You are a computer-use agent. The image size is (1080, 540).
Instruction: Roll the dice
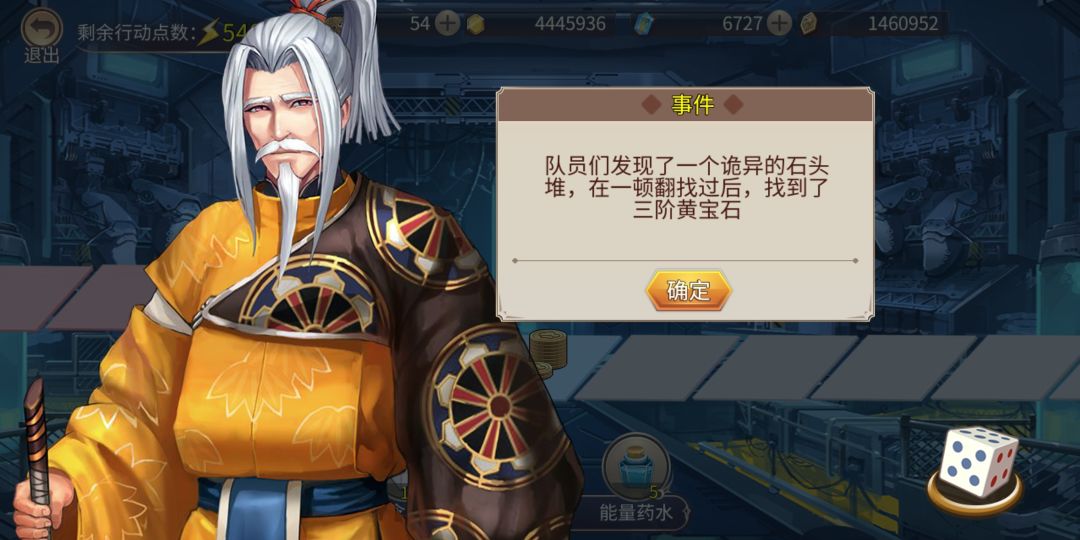[977, 462]
